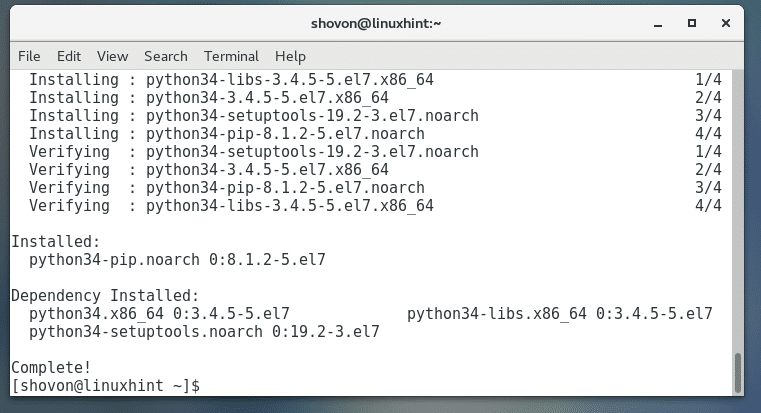Maximize the terminal window
The height and width of the screenshot is (413, 761).
[691, 21]
